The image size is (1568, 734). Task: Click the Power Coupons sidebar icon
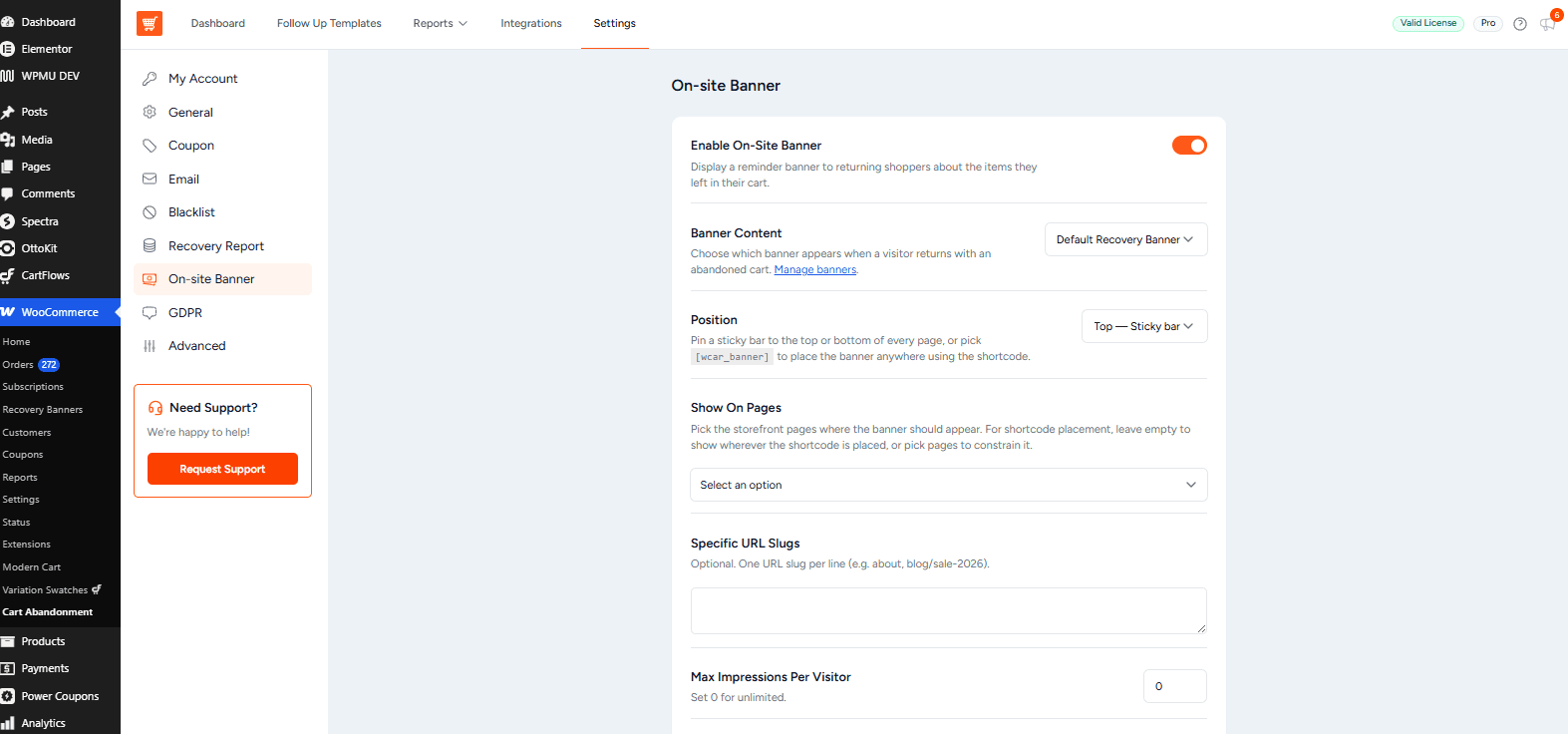pos(8,696)
